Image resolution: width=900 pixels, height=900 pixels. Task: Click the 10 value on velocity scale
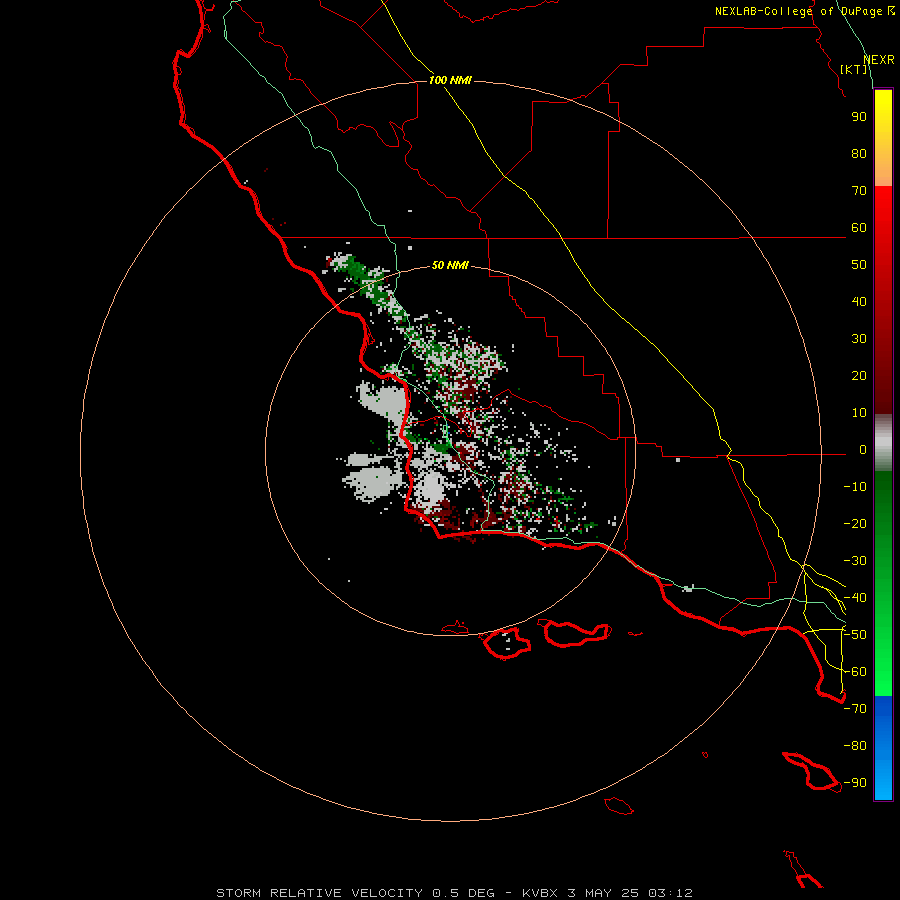pyautogui.click(x=859, y=413)
